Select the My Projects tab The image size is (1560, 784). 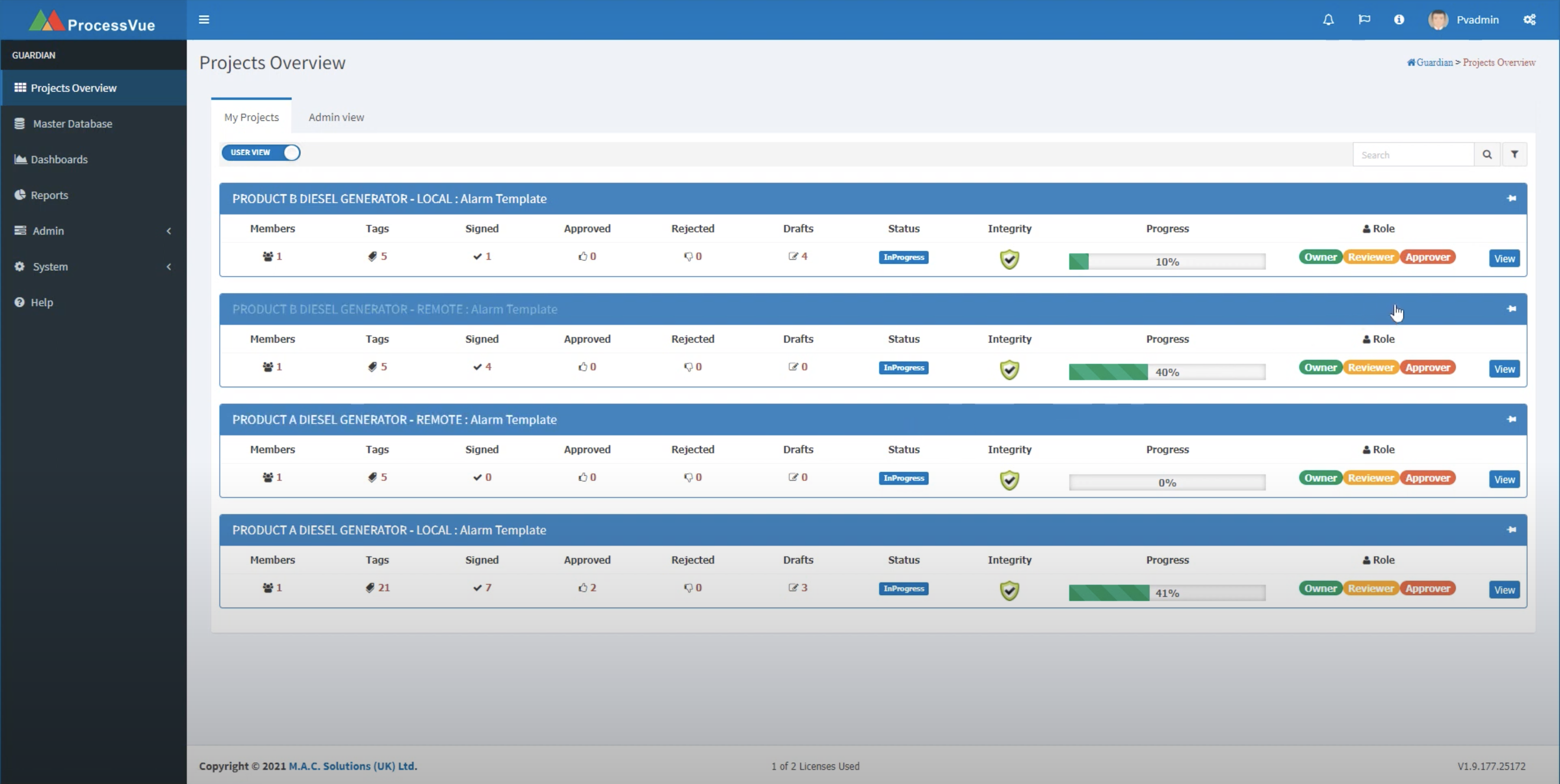pos(251,117)
